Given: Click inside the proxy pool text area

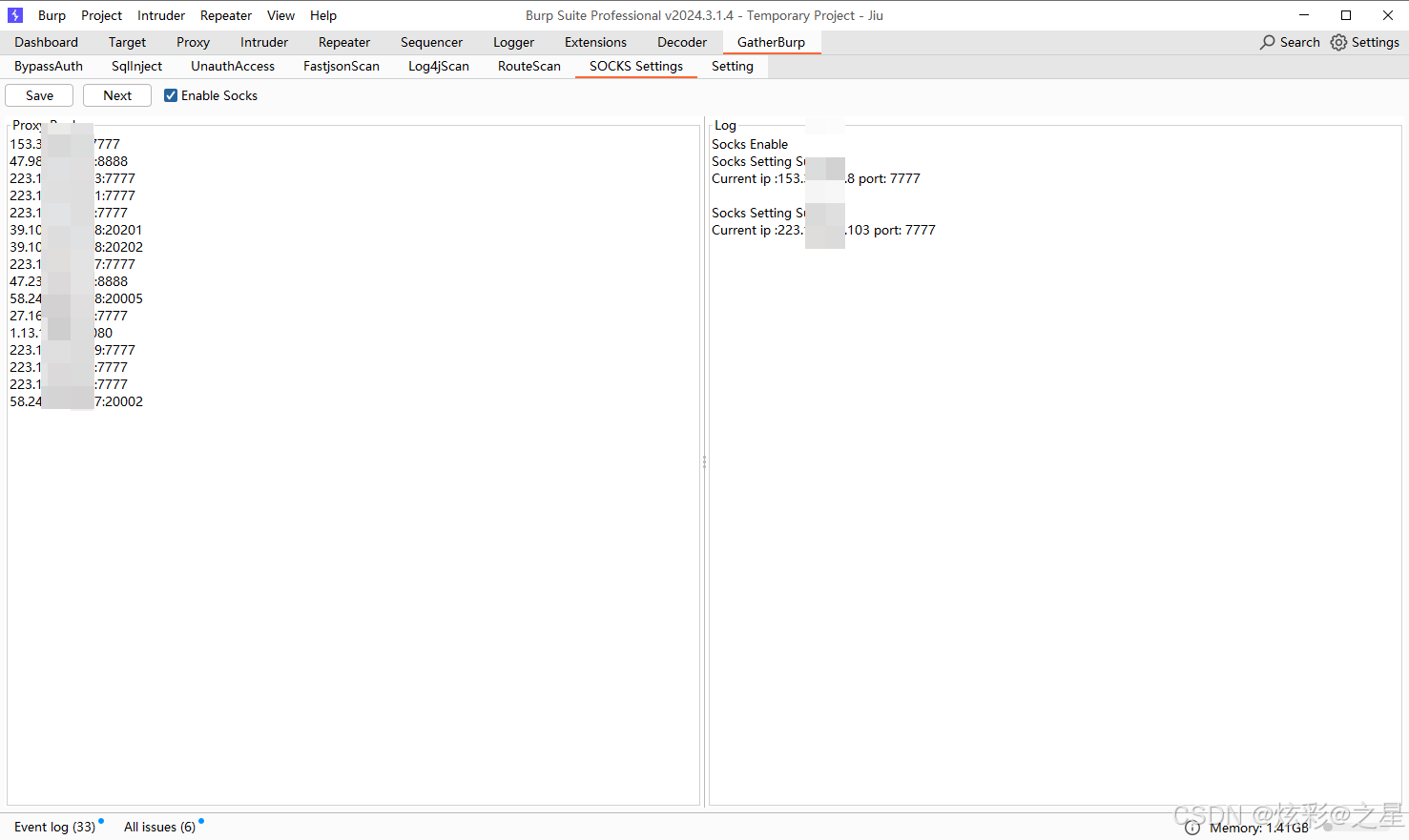Looking at the screenshot, I should pyautogui.click(x=353, y=572).
